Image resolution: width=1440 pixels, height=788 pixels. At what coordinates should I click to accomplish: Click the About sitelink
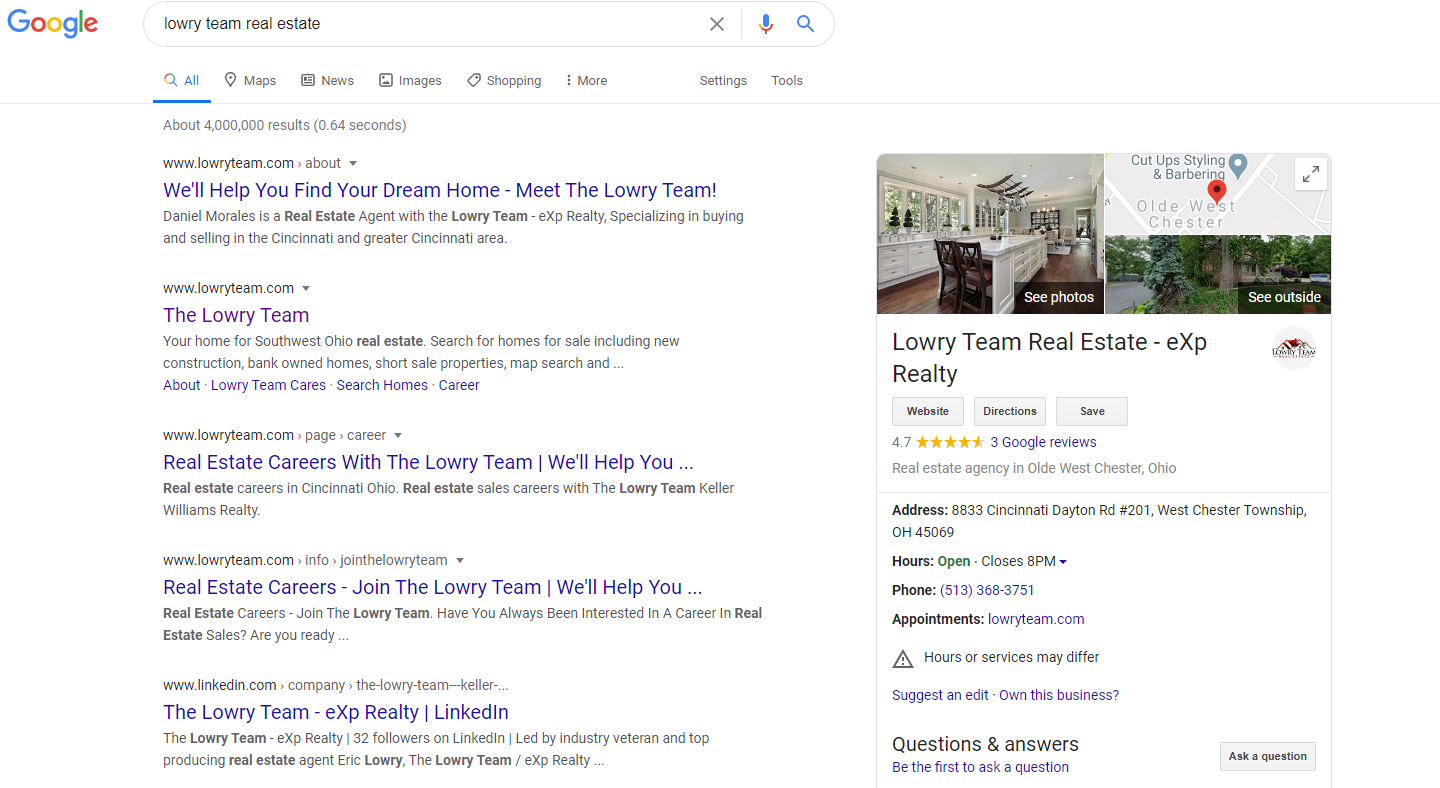[x=182, y=385]
